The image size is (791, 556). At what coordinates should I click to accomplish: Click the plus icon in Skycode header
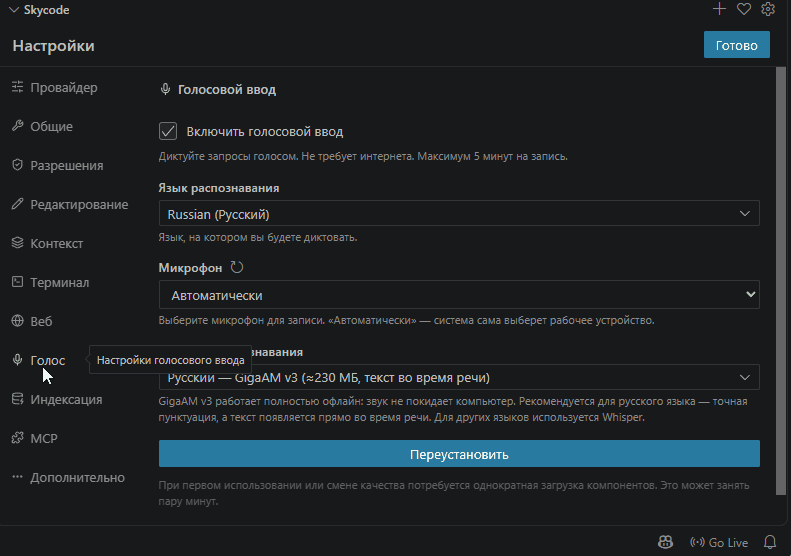(x=719, y=9)
